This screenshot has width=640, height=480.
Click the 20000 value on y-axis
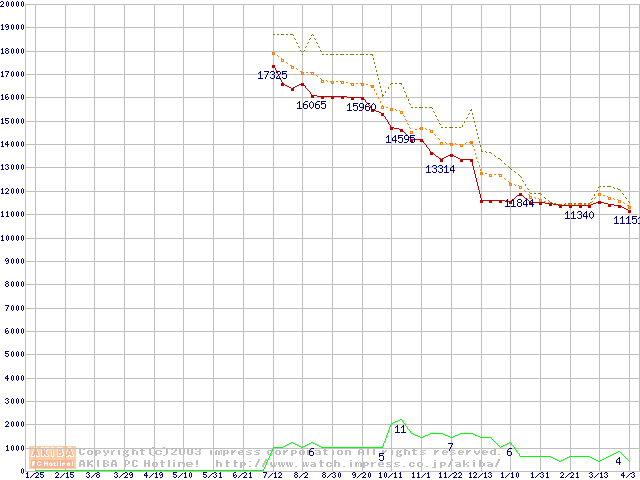(13, 4)
